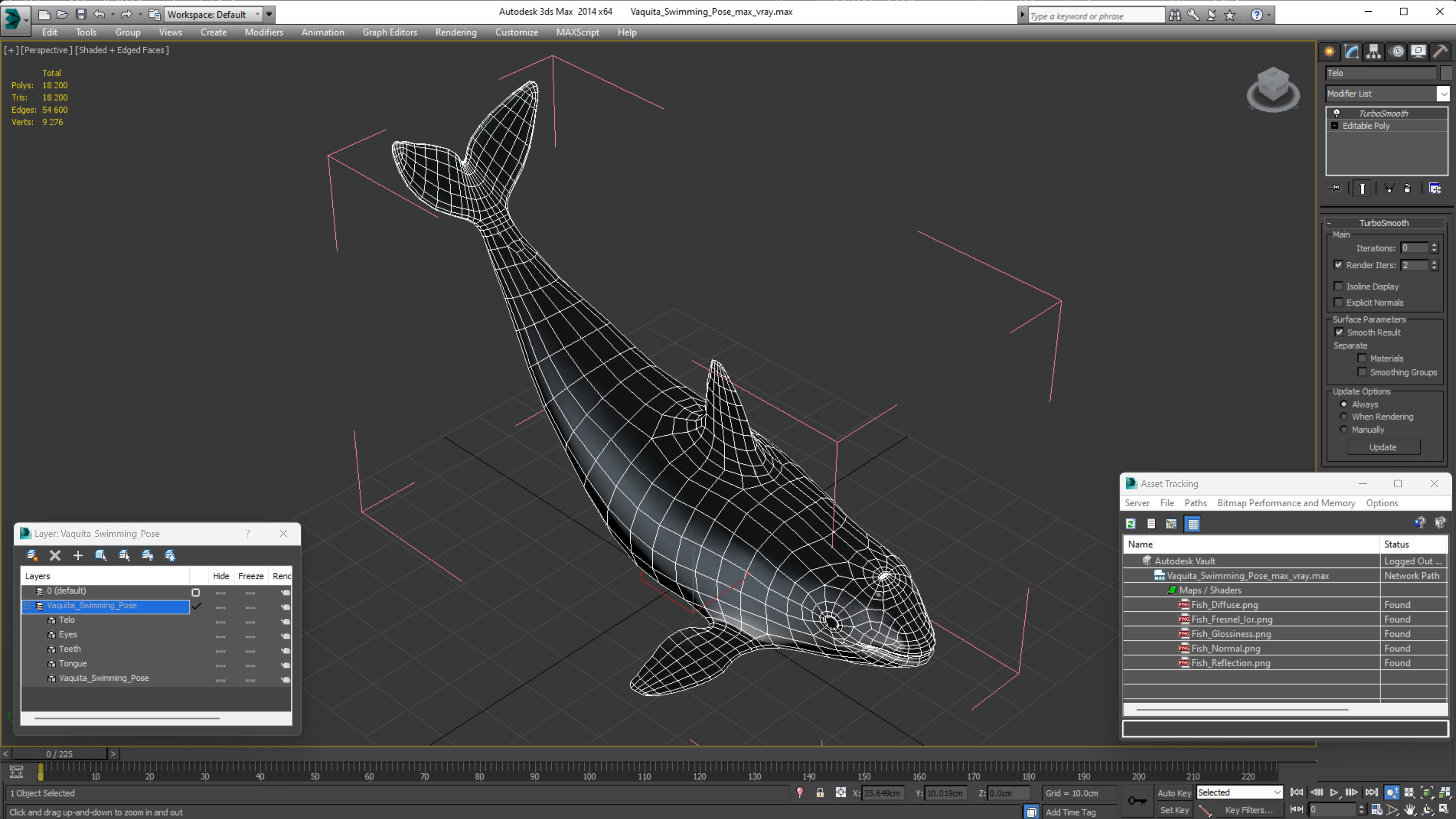Open the Modifier List dropdown
The width and height of the screenshot is (1456, 819).
pyautogui.click(x=1442, y=93)
